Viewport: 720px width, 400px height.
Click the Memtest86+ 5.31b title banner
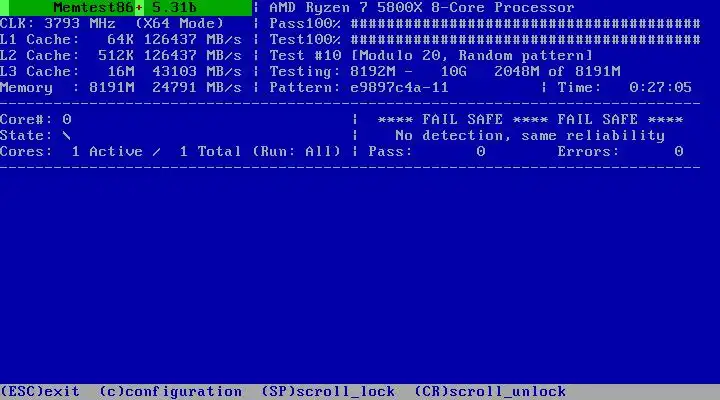tap(126, 8)
